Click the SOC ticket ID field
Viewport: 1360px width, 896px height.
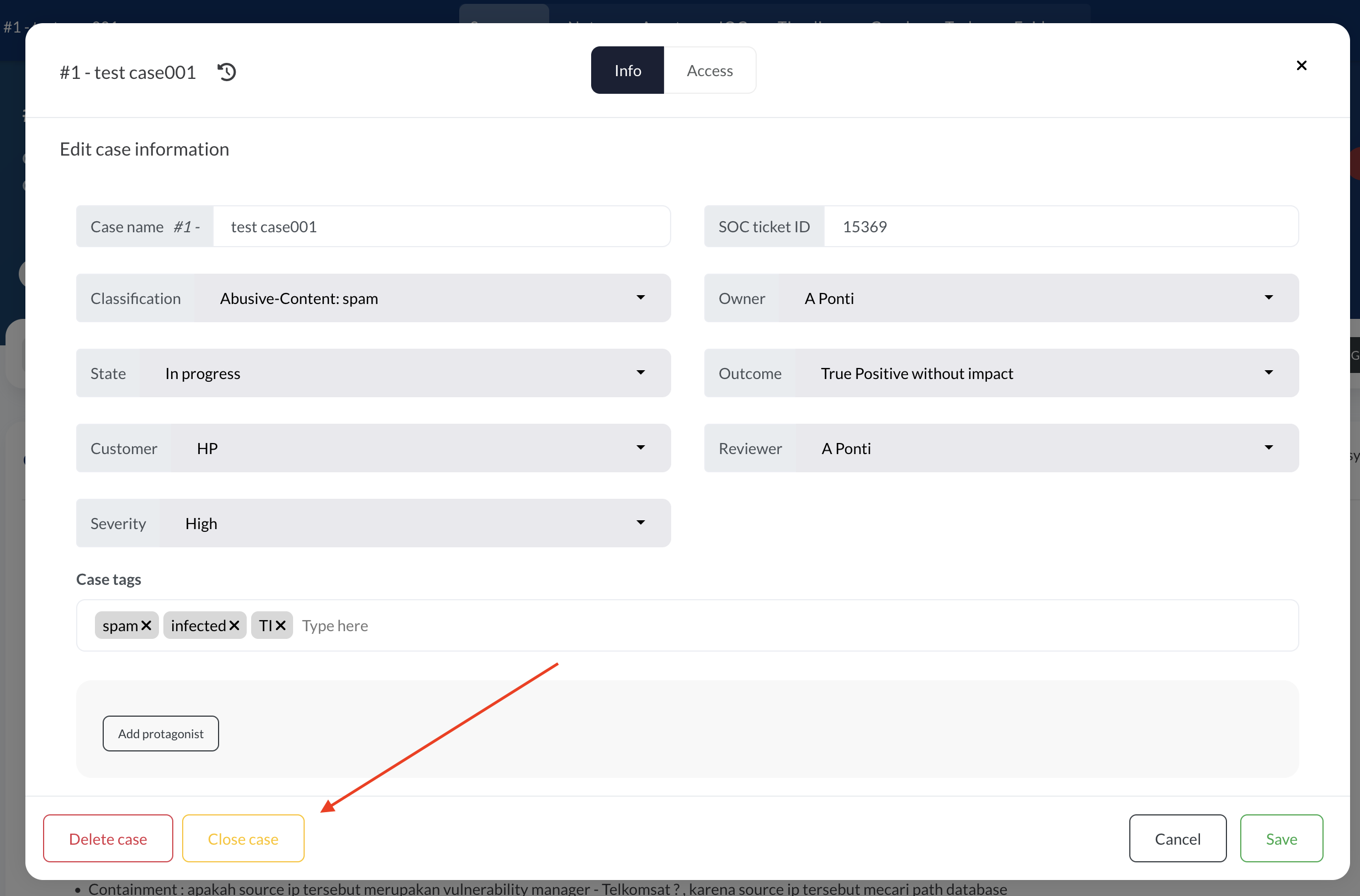coord(1061,226)
